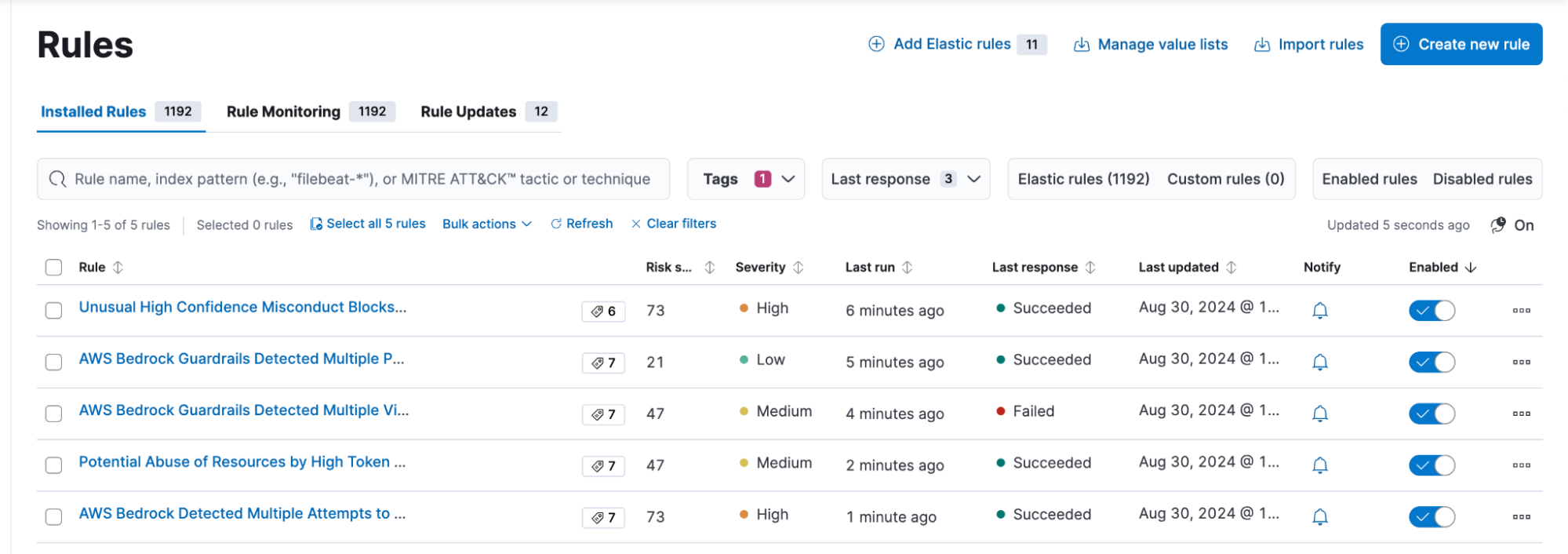This screenshot has height=554, width=1568.
Task: Open three-dot menu for last AWS Bedrock rule
Action: pos(1521,517)
